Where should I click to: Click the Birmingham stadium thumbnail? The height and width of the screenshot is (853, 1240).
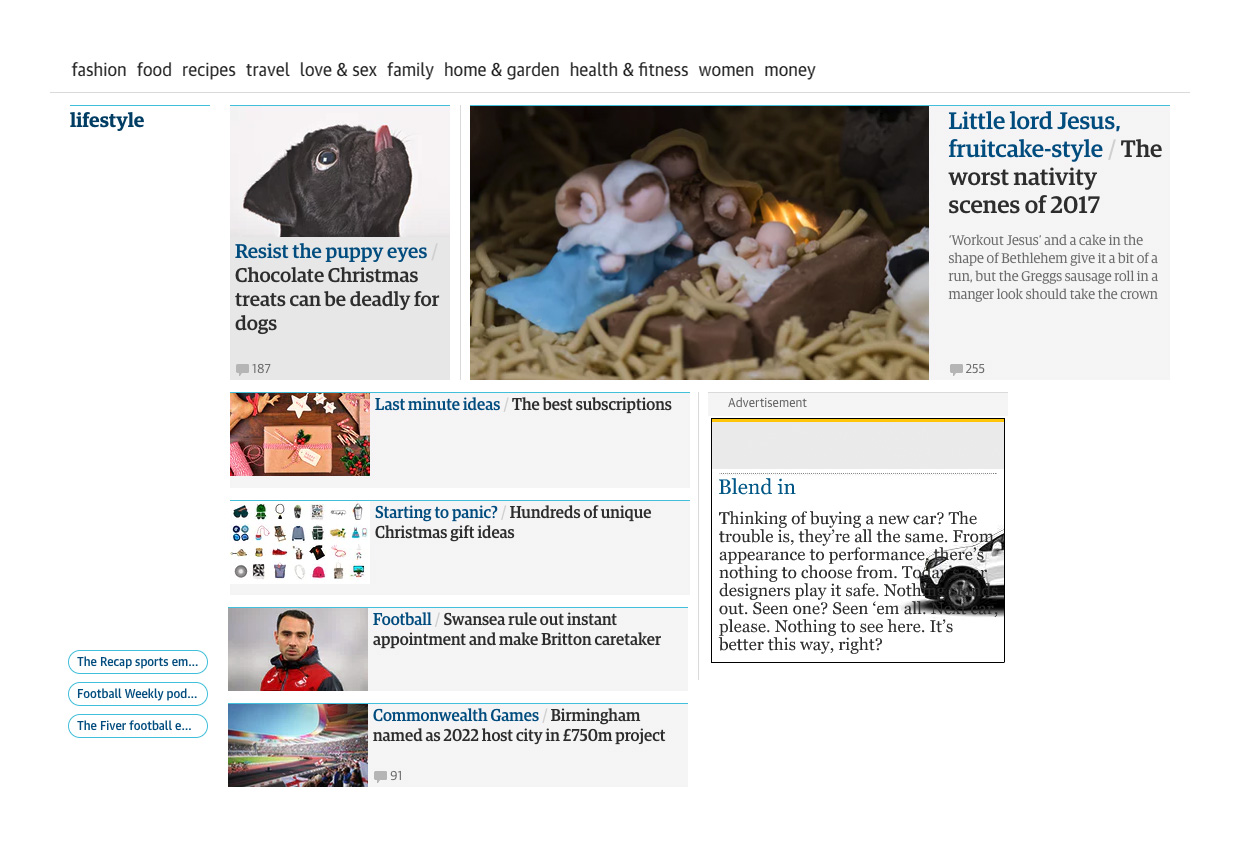tap(298, 745)
